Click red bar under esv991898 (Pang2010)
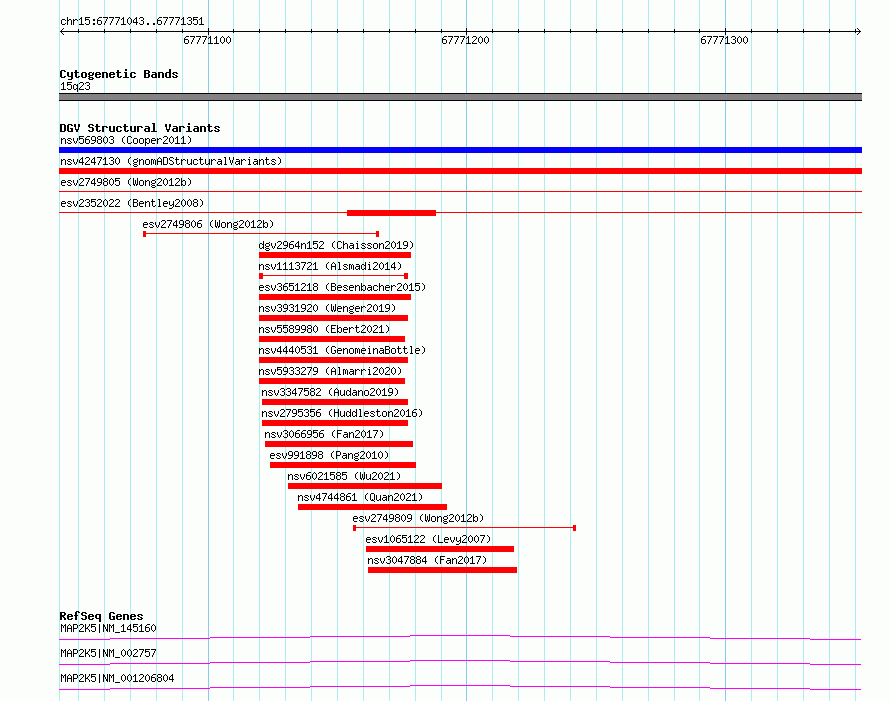The height and width of the screenshot is (701, 890). 343,465
